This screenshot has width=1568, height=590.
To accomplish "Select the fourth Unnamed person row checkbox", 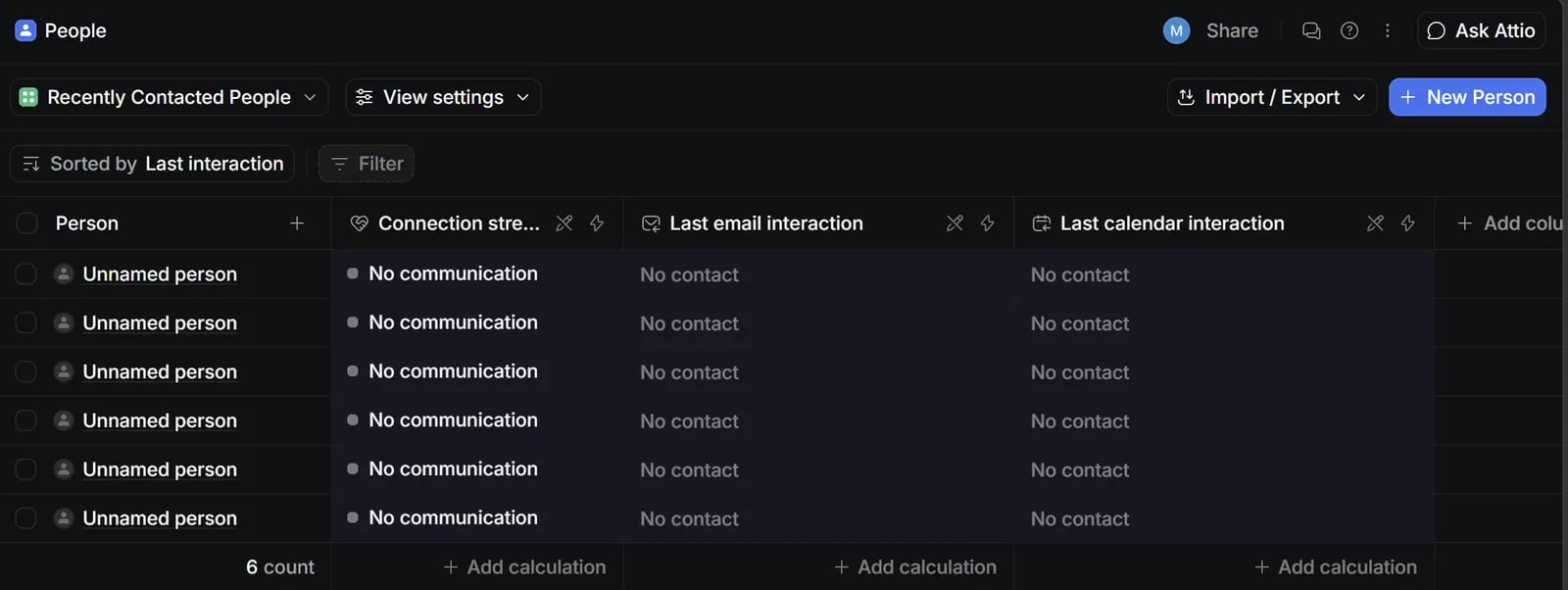I will tap(26, 420).
